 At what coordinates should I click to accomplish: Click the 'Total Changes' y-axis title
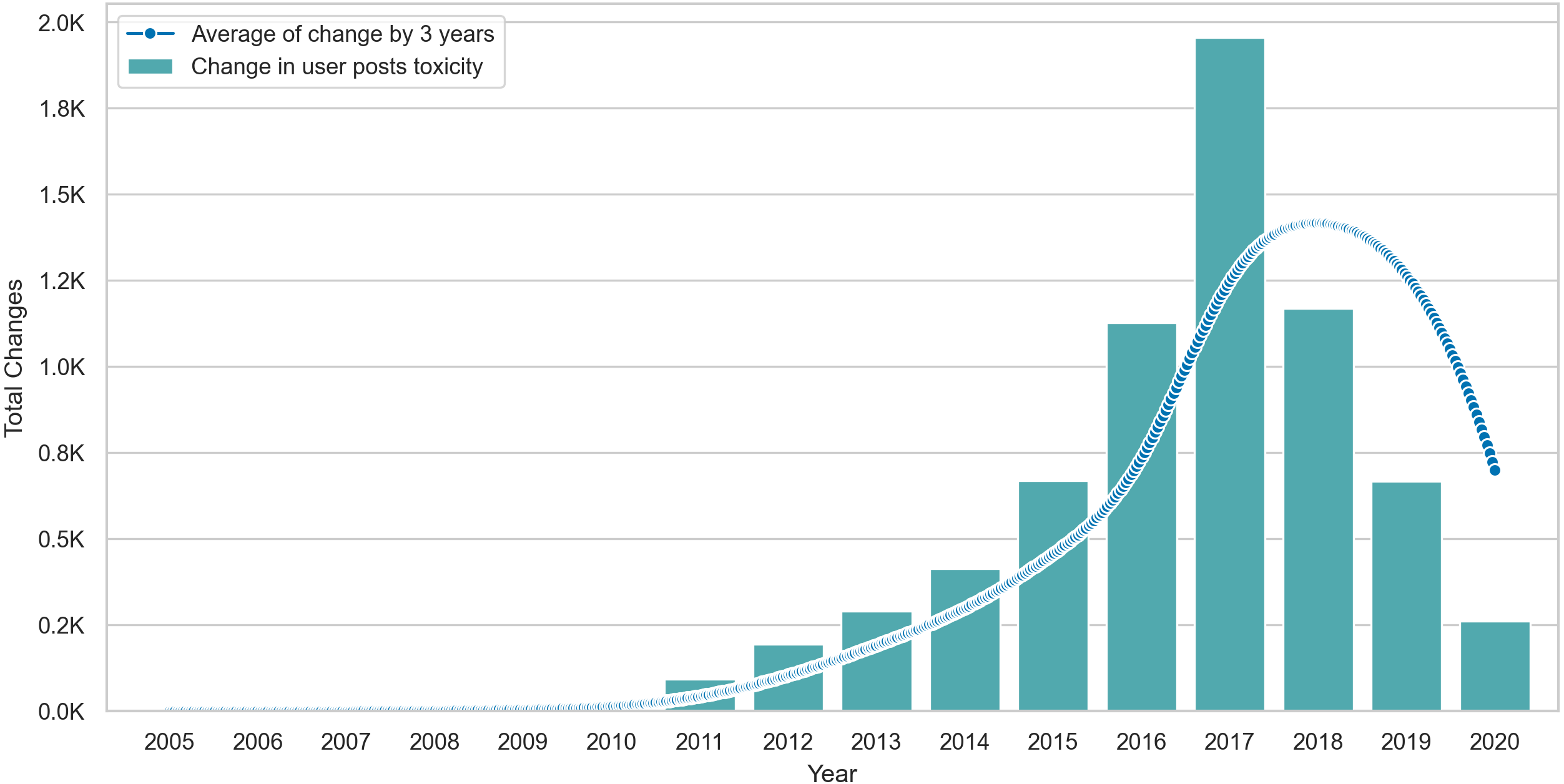click(x=14, y=358)
